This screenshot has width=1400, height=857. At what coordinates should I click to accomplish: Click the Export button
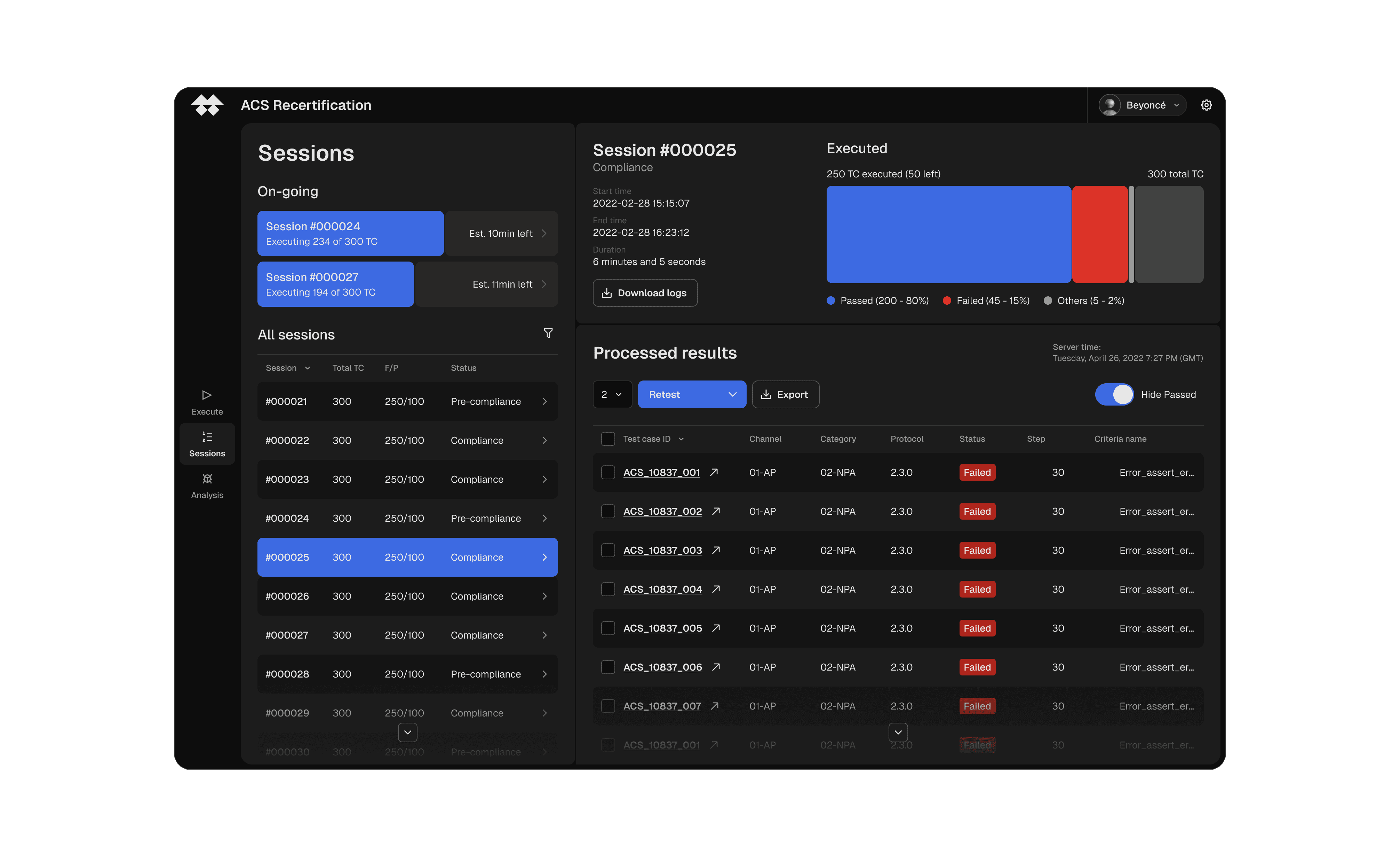(785, 395)
